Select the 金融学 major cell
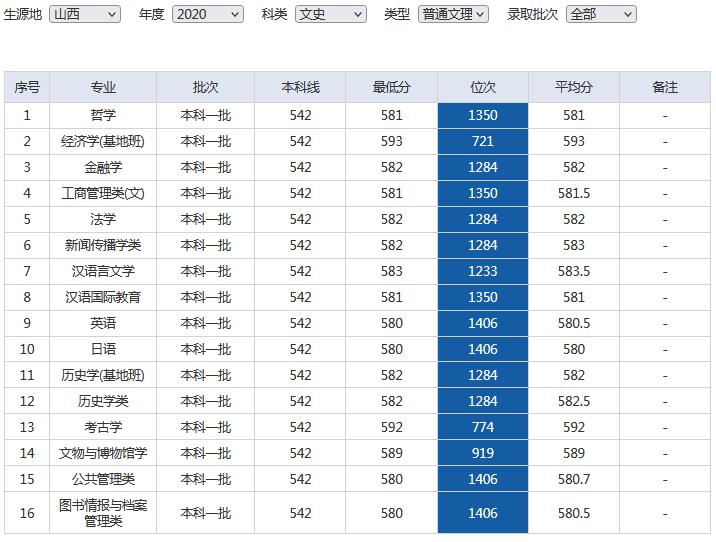 (x=103, y=168)
